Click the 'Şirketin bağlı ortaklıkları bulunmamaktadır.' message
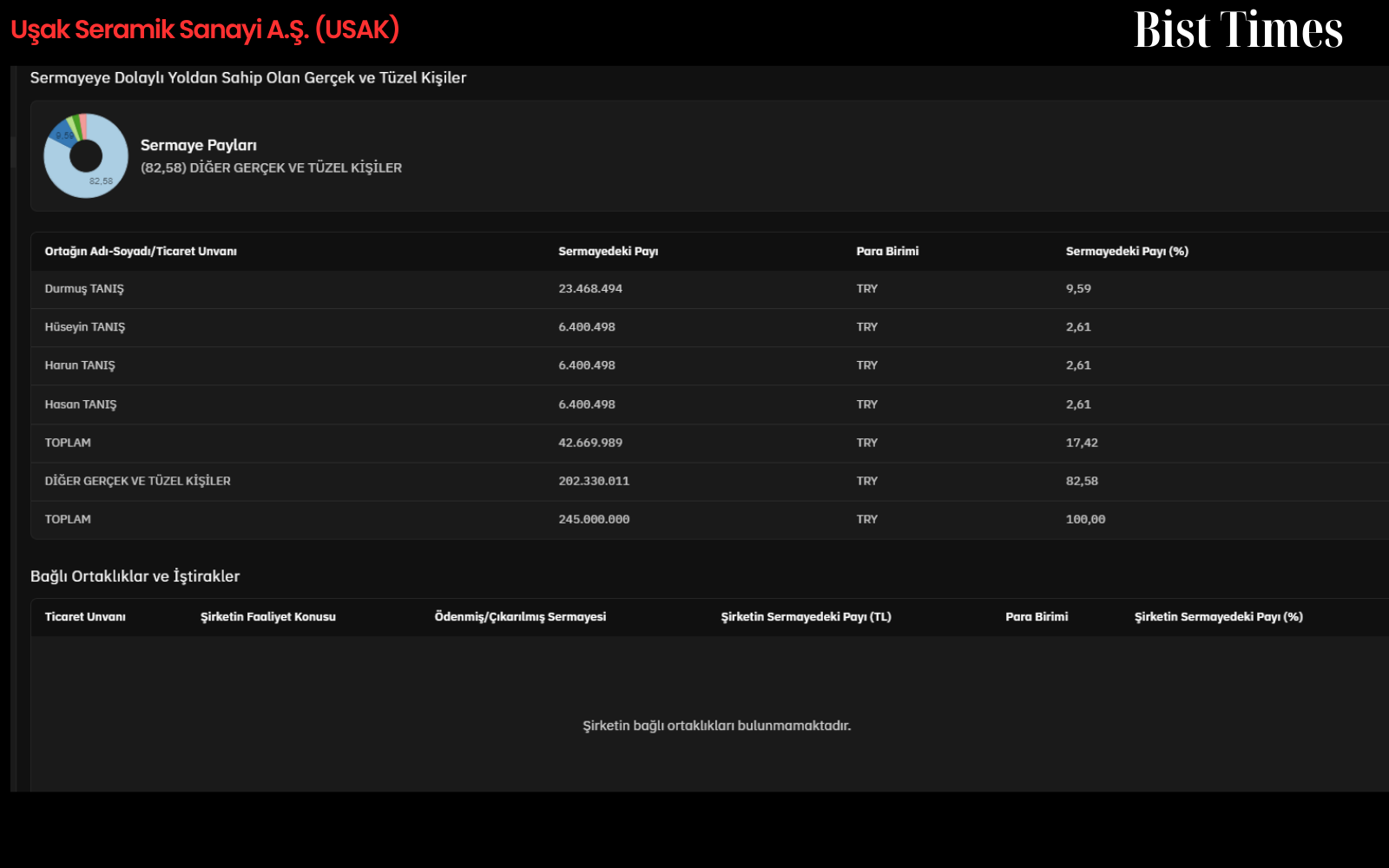Screen dimensions: 1389x868 [x=717, y=726]
